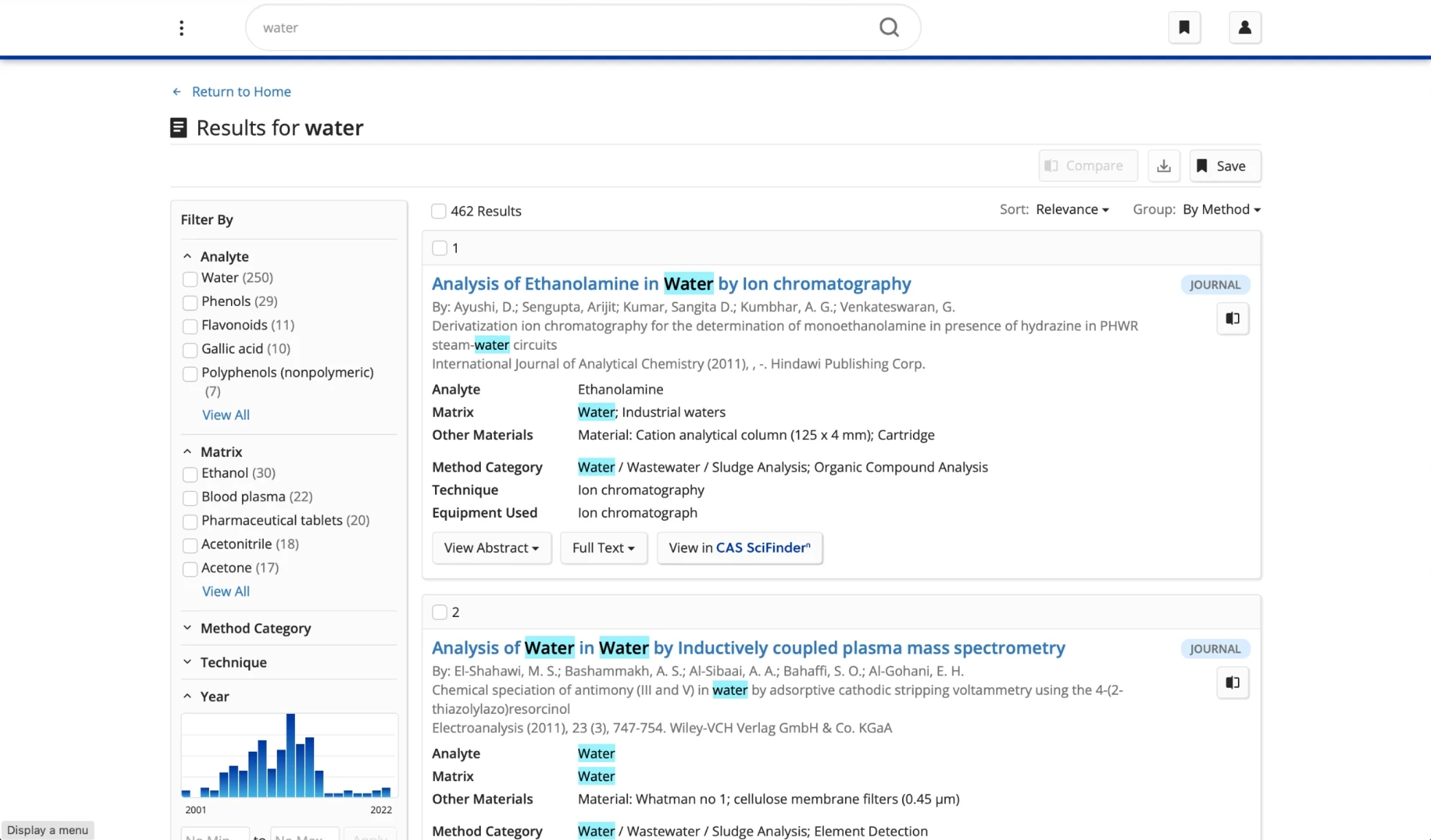
Task: Click View All under Analyte filters
Action: [x=226, y=415]
